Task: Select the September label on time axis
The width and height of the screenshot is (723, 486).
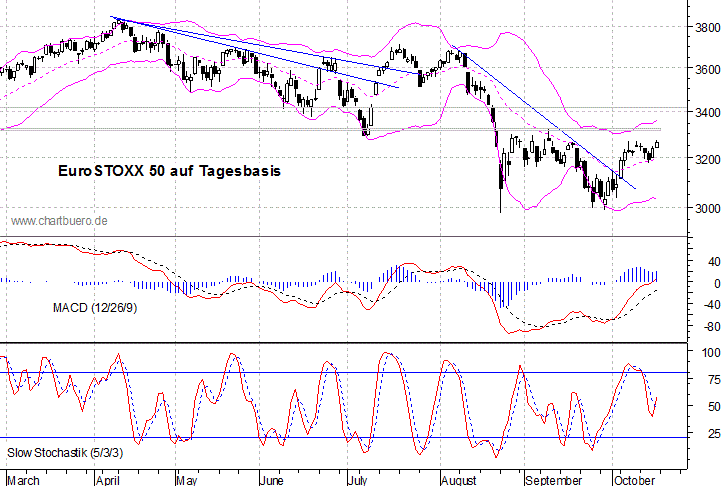Action: 554,480
